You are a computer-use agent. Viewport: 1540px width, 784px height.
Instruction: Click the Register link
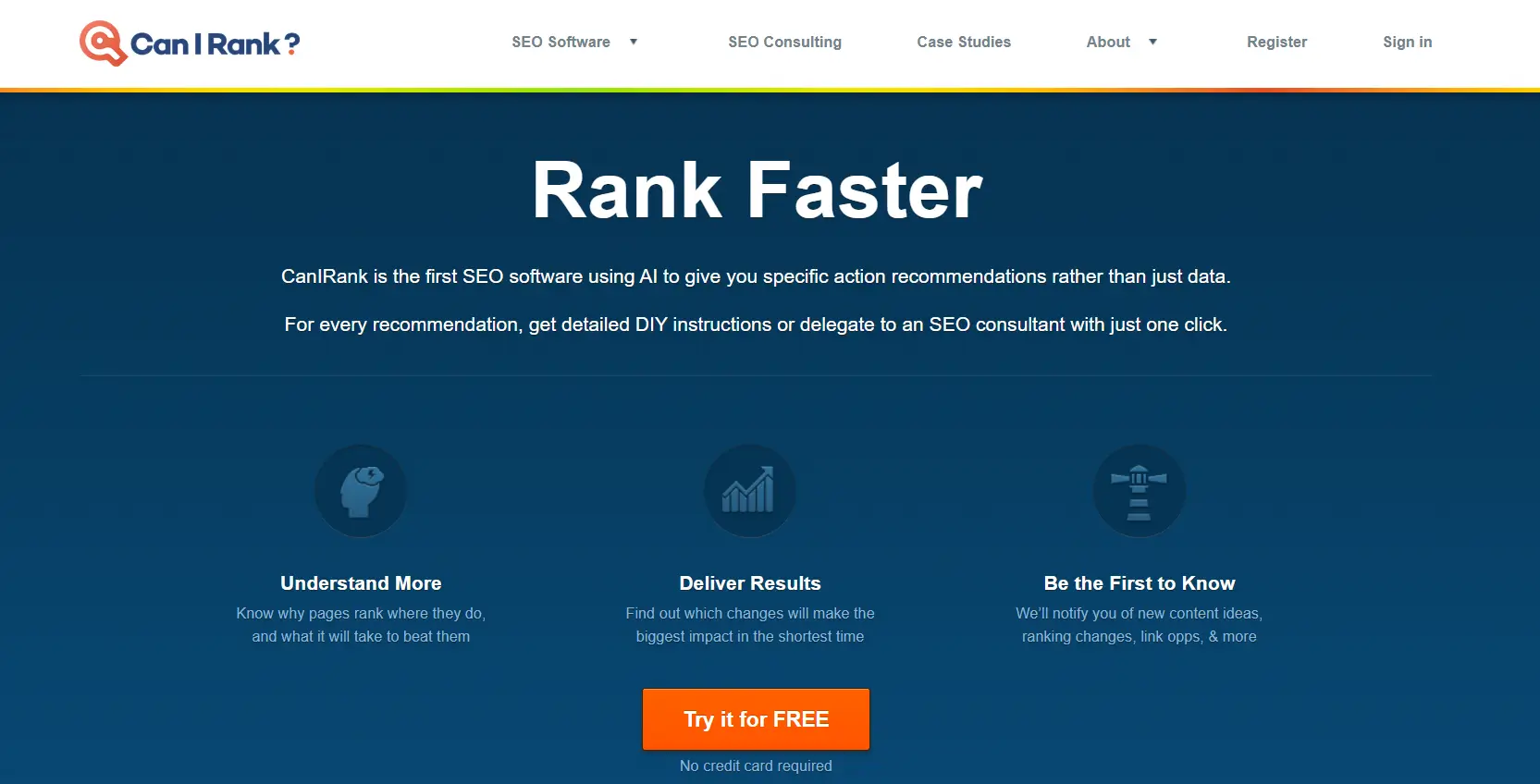point(1276,42)
